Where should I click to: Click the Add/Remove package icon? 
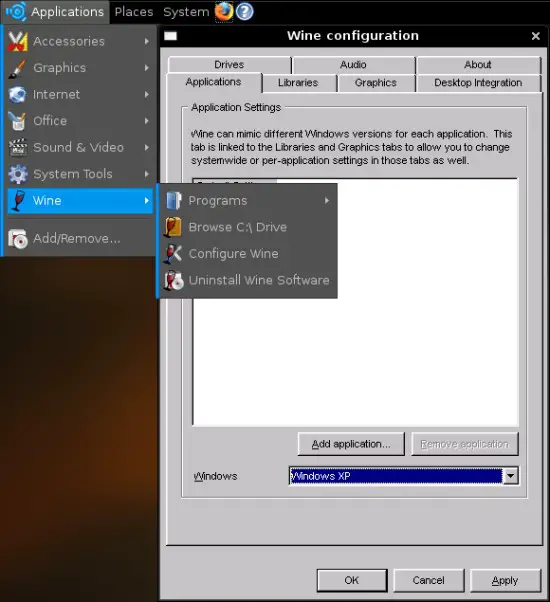pos(18,239)
